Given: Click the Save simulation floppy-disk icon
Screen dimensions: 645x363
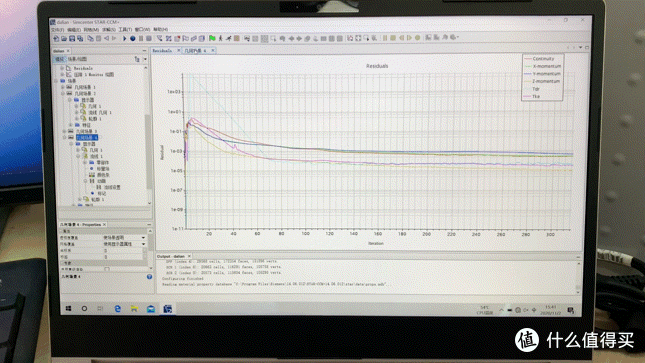Looking at the screenshot, I should coord(72,39).
